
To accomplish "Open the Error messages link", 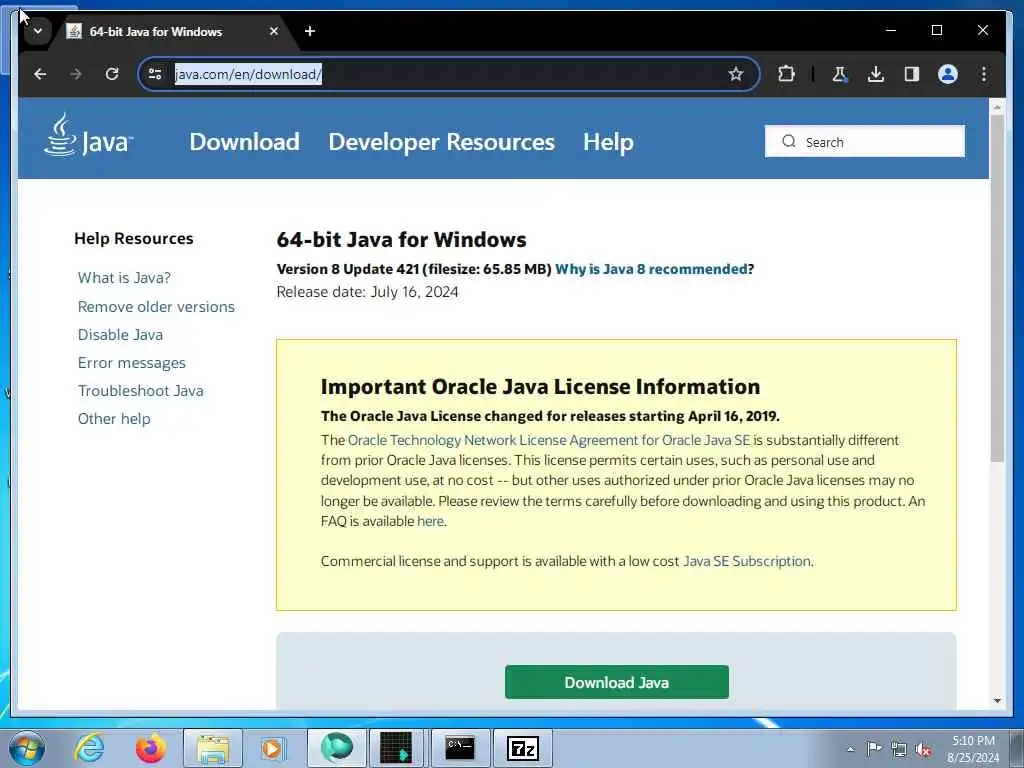I will 131,363.
